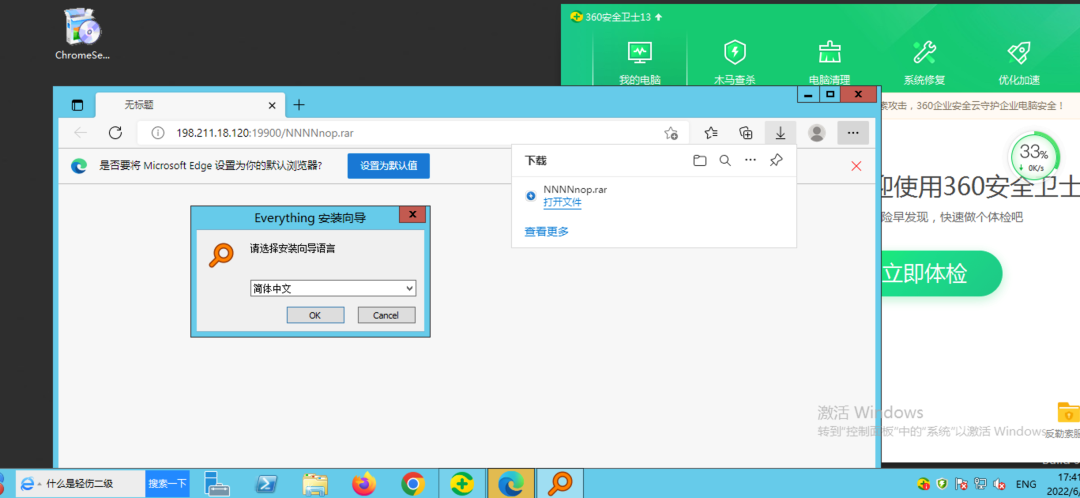The image size is (1080, 498).
Task: Launch Chrome from taskbar
Action: [x=413, y=484]
